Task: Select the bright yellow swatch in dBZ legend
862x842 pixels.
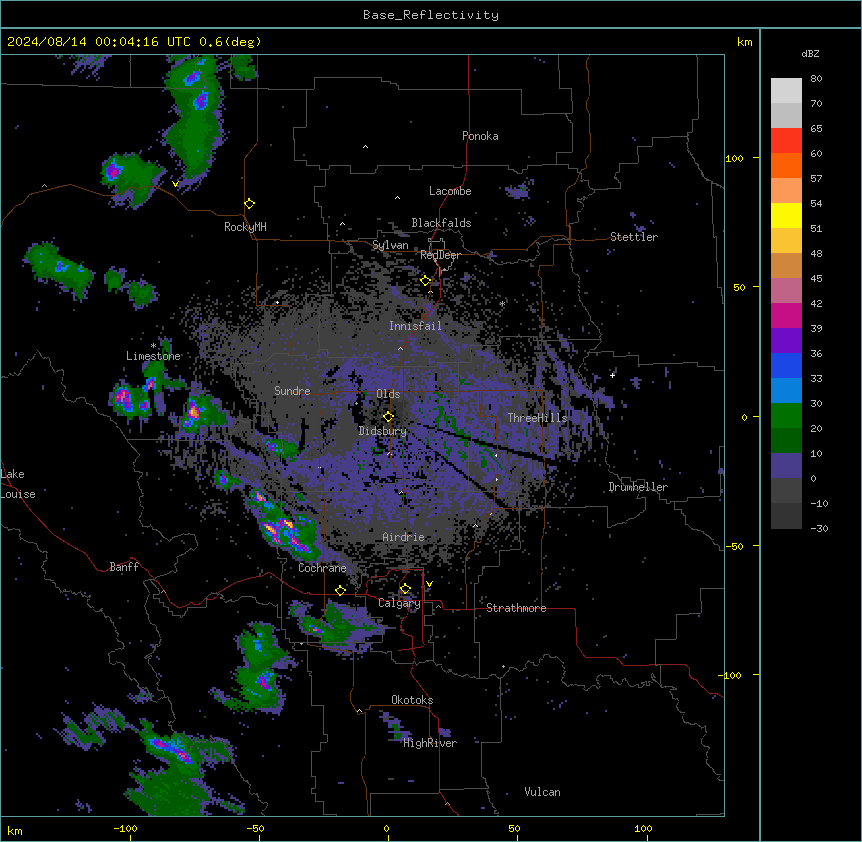Action: pyautogui.click(x=786, y=215)
